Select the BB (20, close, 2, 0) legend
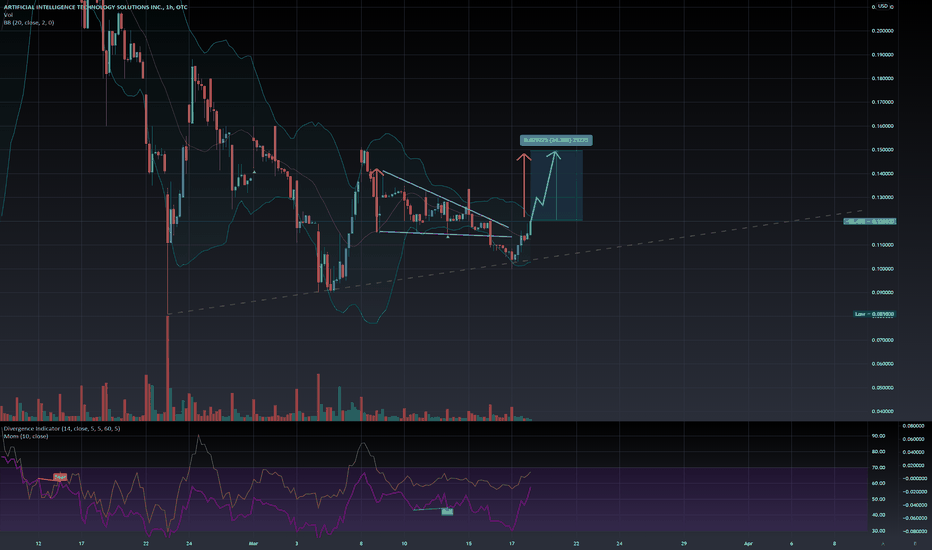The height and width of the screenshot is (550, 932). tap(29, 23)
